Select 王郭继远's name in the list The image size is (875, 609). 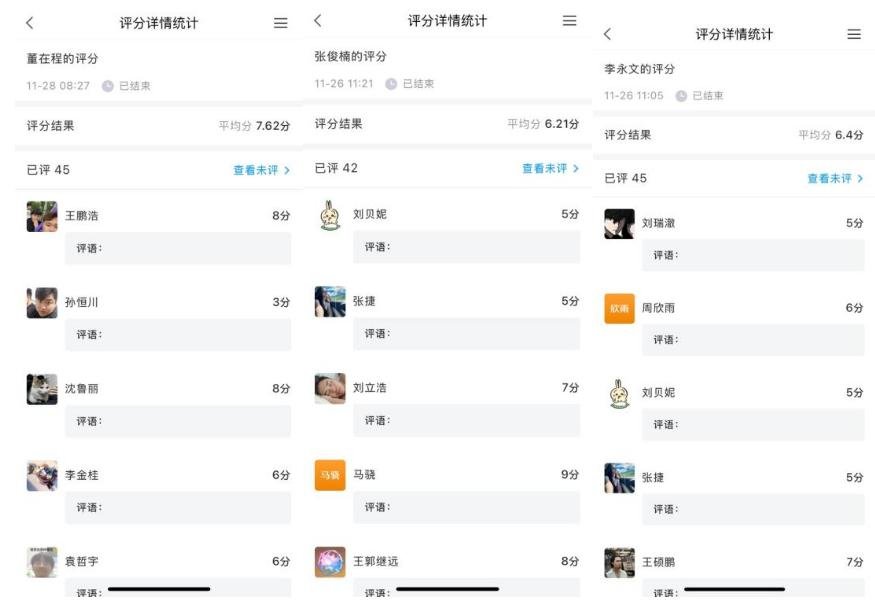pos(375,561)
